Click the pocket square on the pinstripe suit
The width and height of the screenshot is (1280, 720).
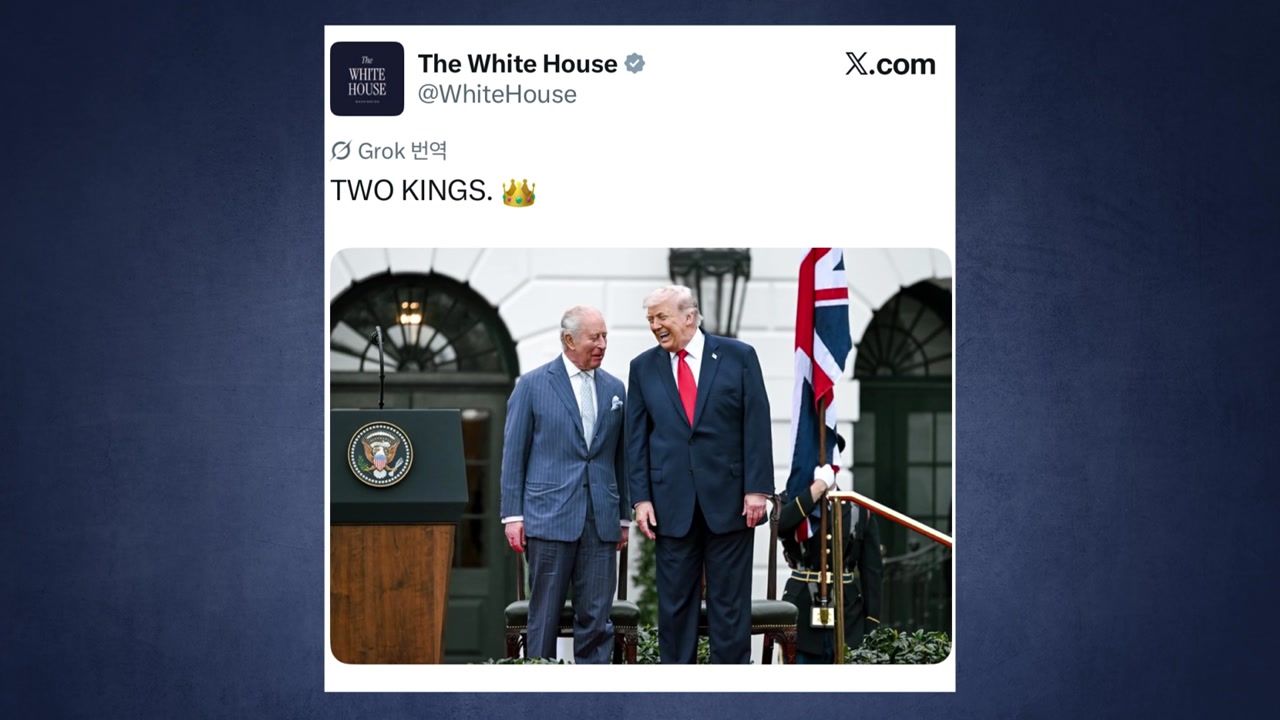[616, 403]
